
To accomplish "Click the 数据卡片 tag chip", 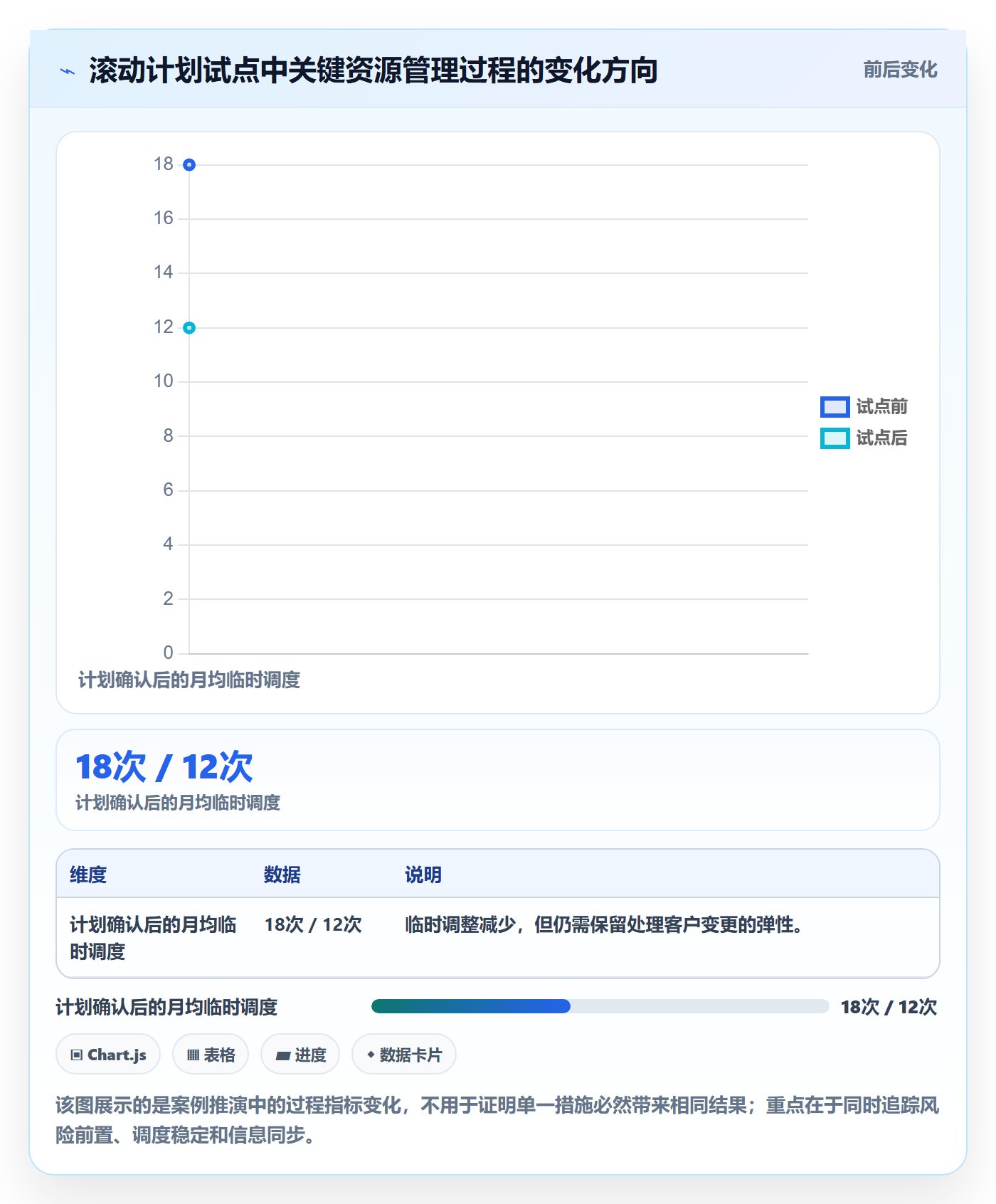I will click(404, 1055).
